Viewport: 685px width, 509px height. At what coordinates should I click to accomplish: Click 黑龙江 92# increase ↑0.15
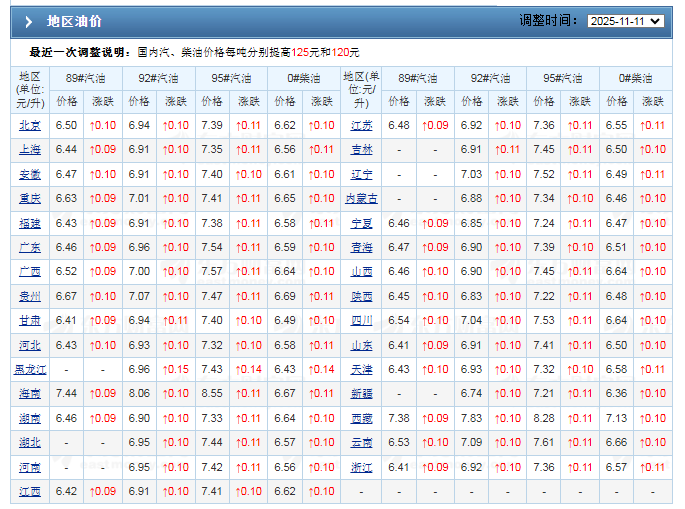(x=176, y=369)
